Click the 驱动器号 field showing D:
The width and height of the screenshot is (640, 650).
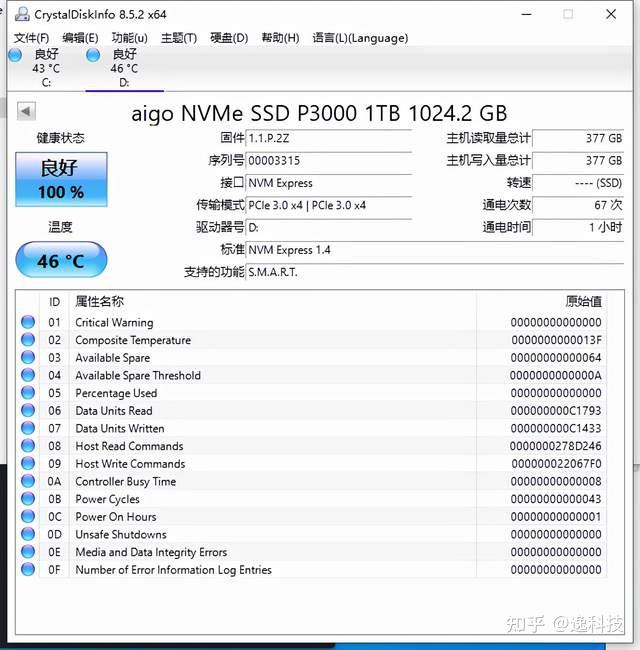(x=329, y=228)
